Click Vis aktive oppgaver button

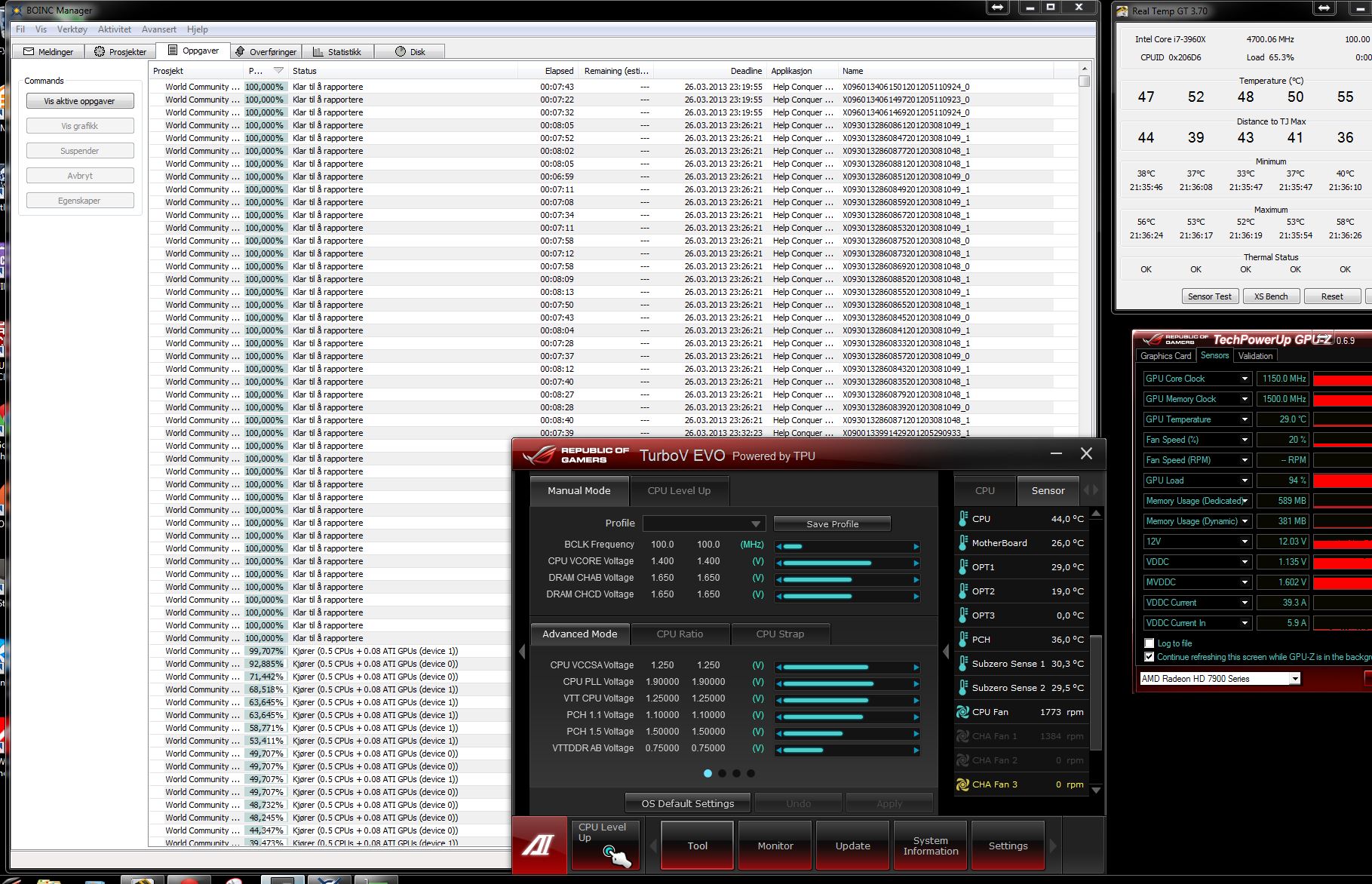[80, 101]
